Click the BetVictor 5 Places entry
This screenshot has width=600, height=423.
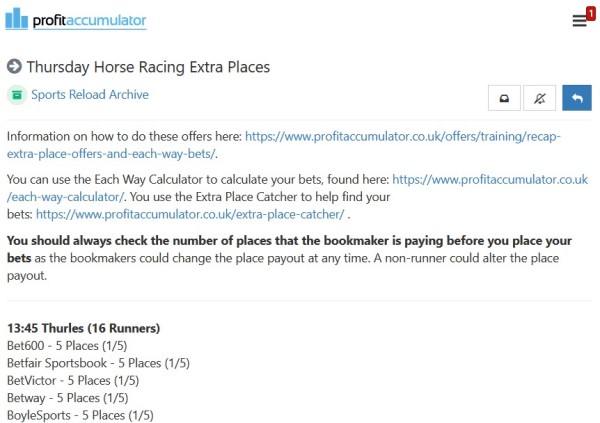click(72, 380)
